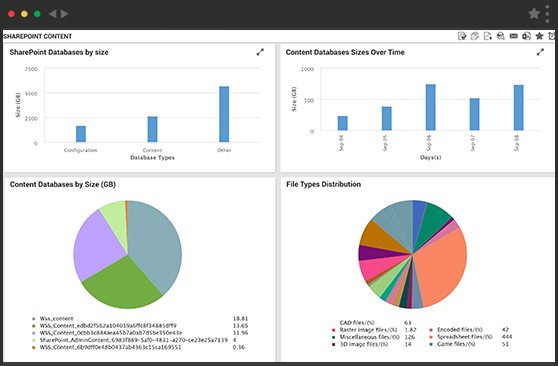
Task: Select the Sep 05 bar in sizes chart
Action: (x=387, y=119)
